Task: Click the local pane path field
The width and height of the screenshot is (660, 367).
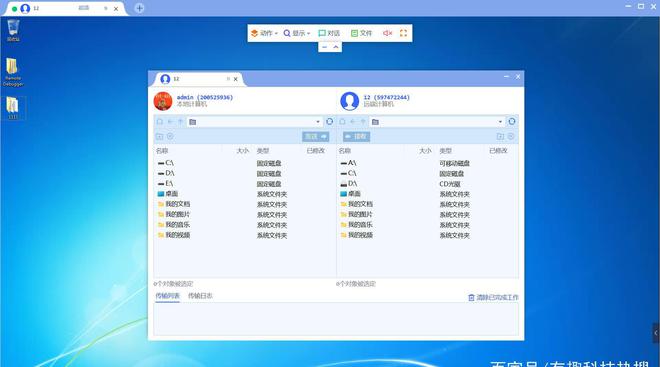Action: (x=255, y=122)
